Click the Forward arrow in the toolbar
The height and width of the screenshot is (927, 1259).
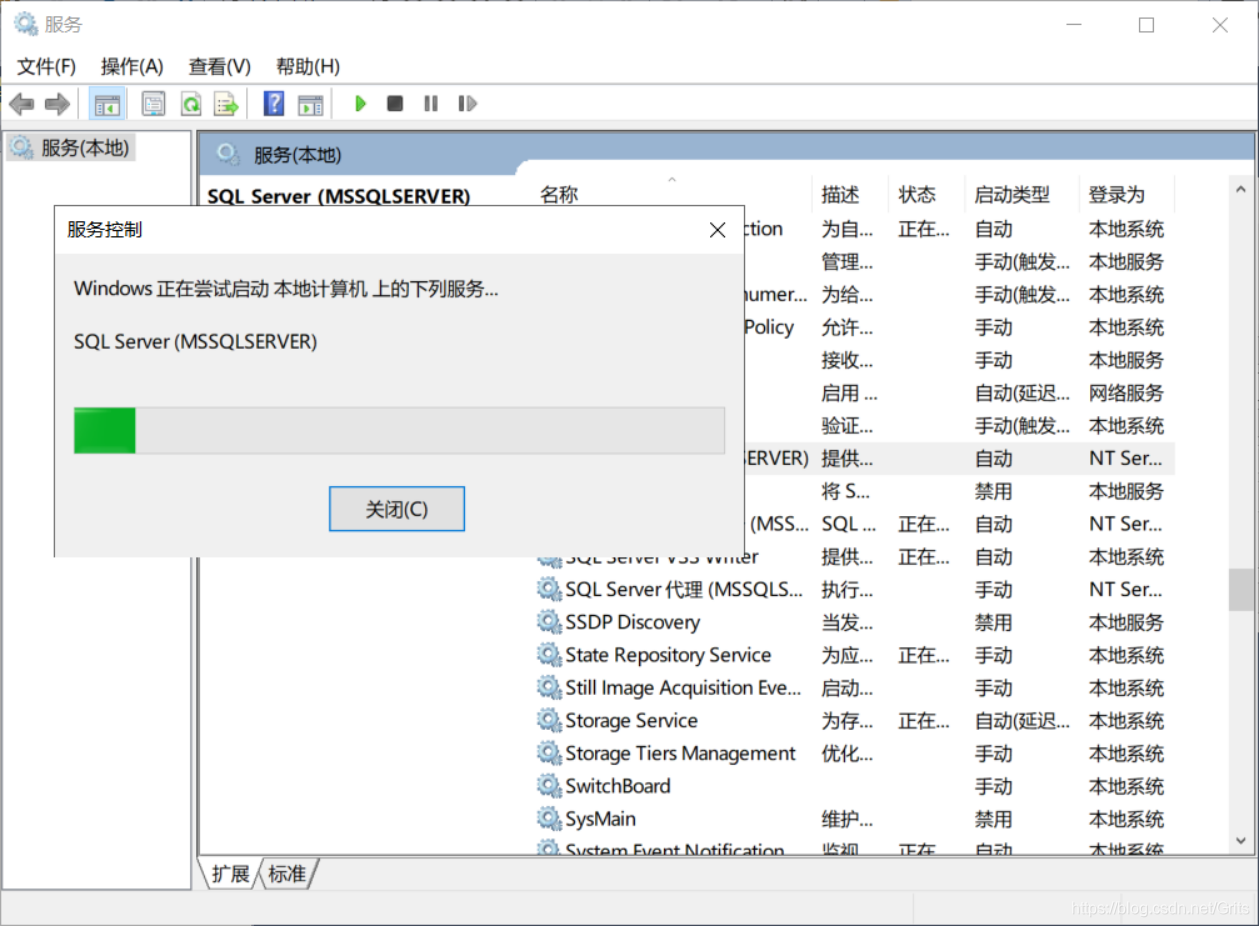(57, 103)
